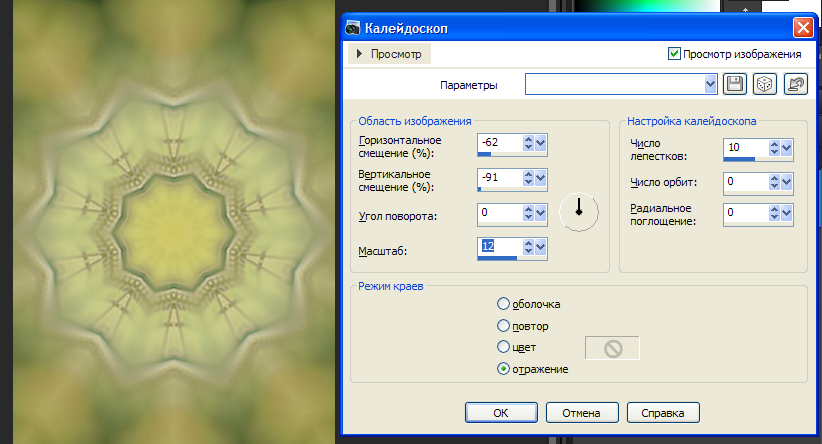The width and height of the screenshot is (822, 444).
Task: Click the Отмена button
Action: coord(580,412)
